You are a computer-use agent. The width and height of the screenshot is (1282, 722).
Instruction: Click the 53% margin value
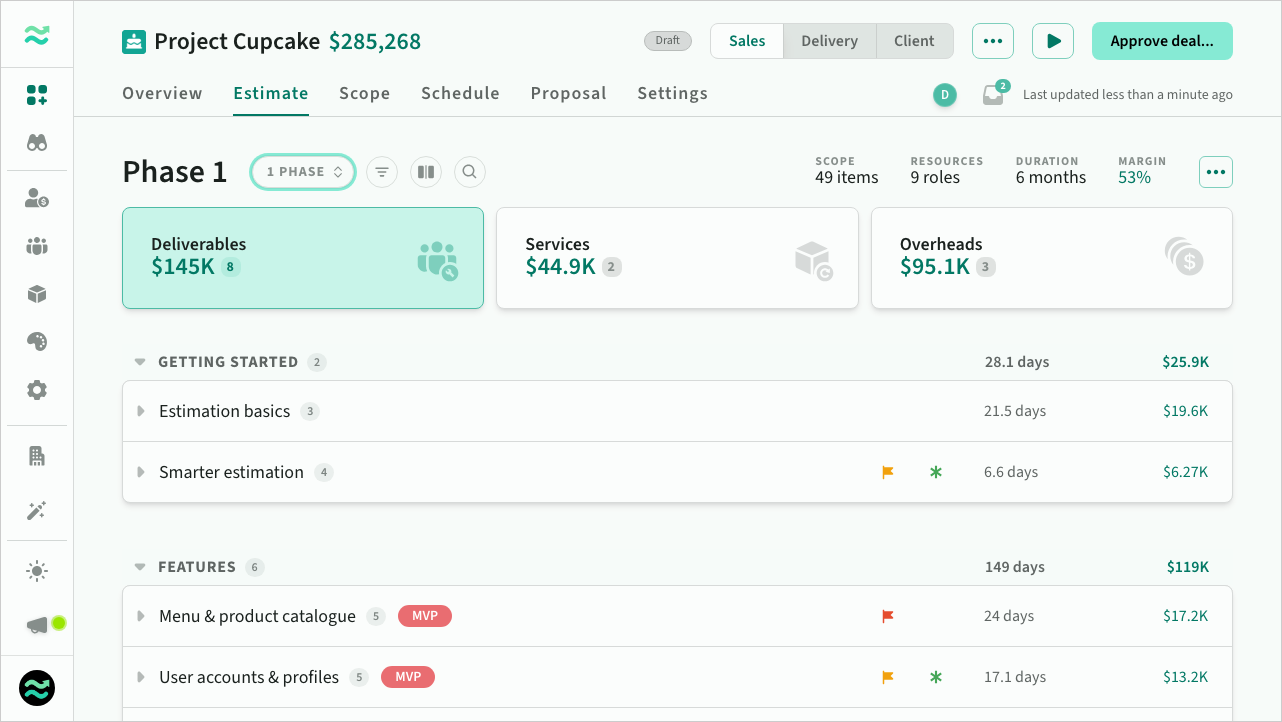[1134, 177]
